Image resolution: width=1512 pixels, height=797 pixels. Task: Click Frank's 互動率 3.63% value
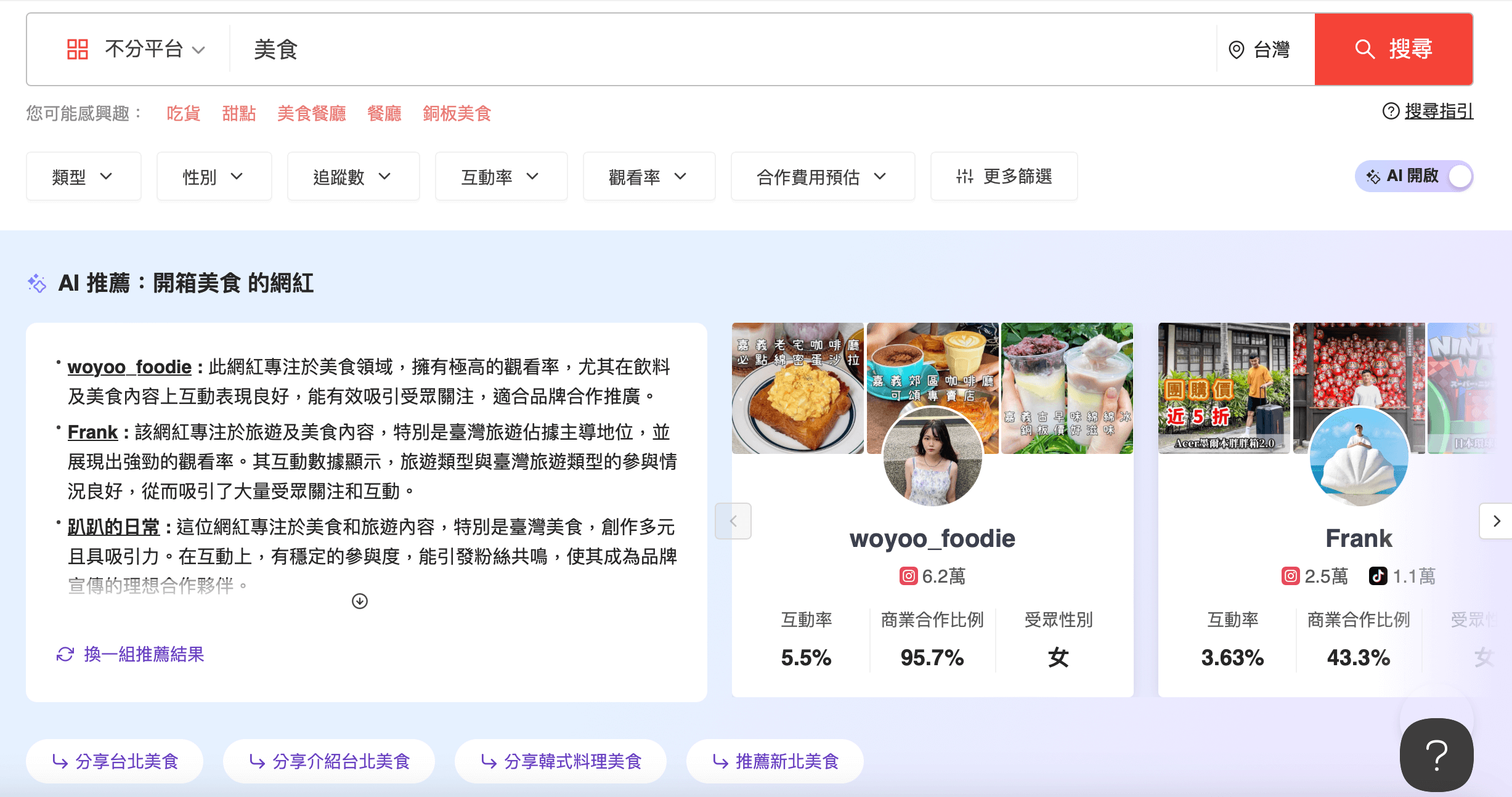point(1232,658)
